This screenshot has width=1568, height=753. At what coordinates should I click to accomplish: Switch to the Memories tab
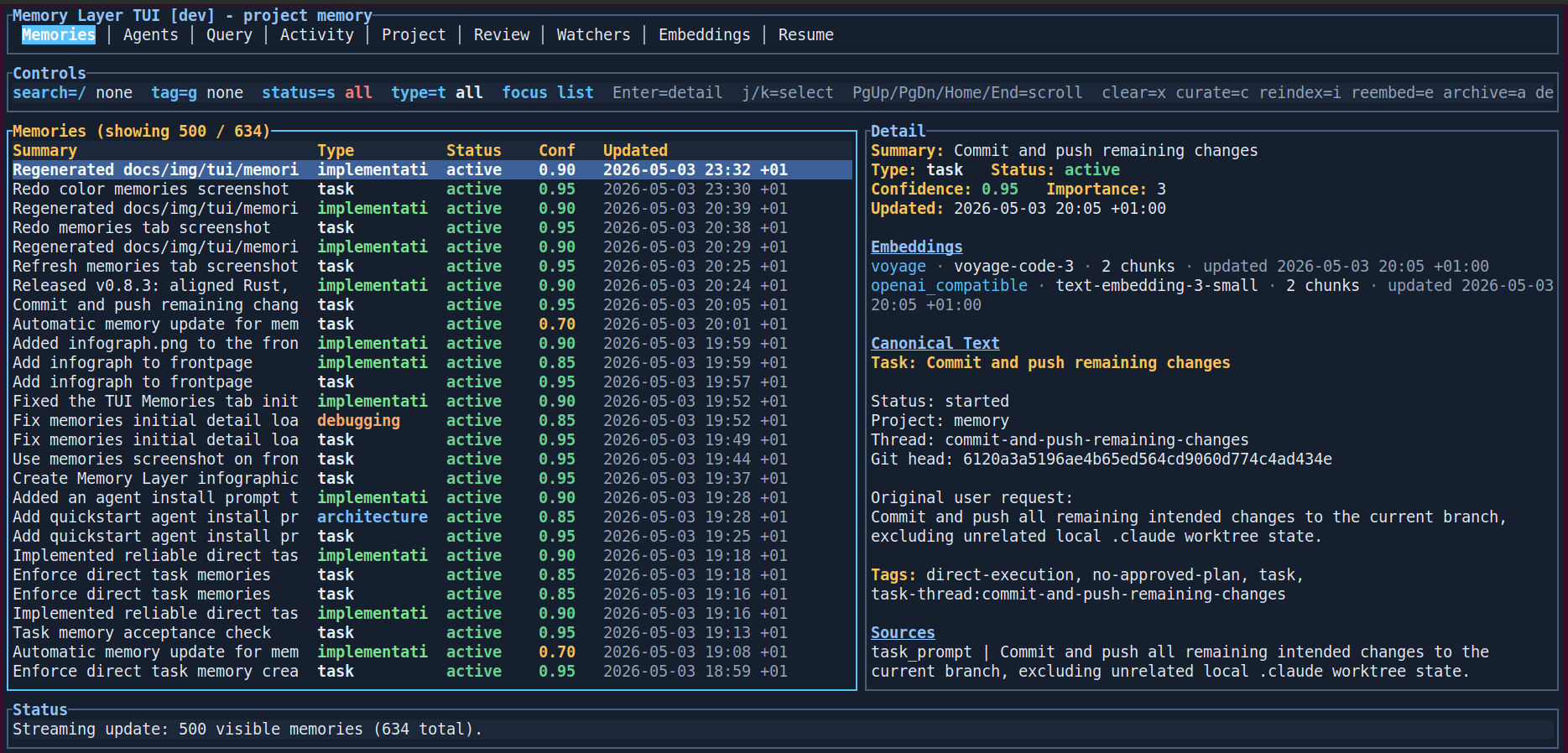(x=59, y=34)
